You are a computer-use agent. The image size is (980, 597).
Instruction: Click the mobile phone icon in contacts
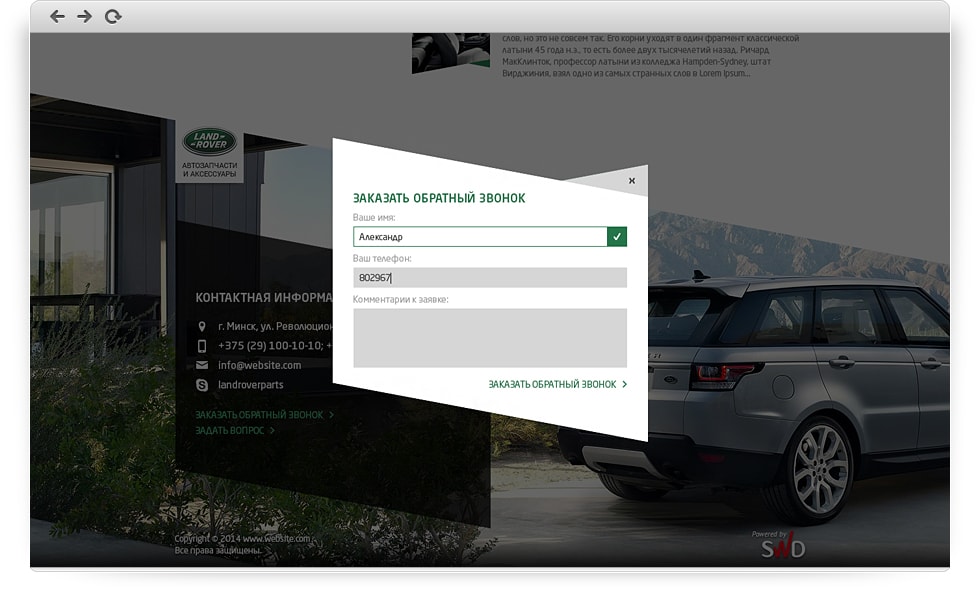(x=202, y=346)
